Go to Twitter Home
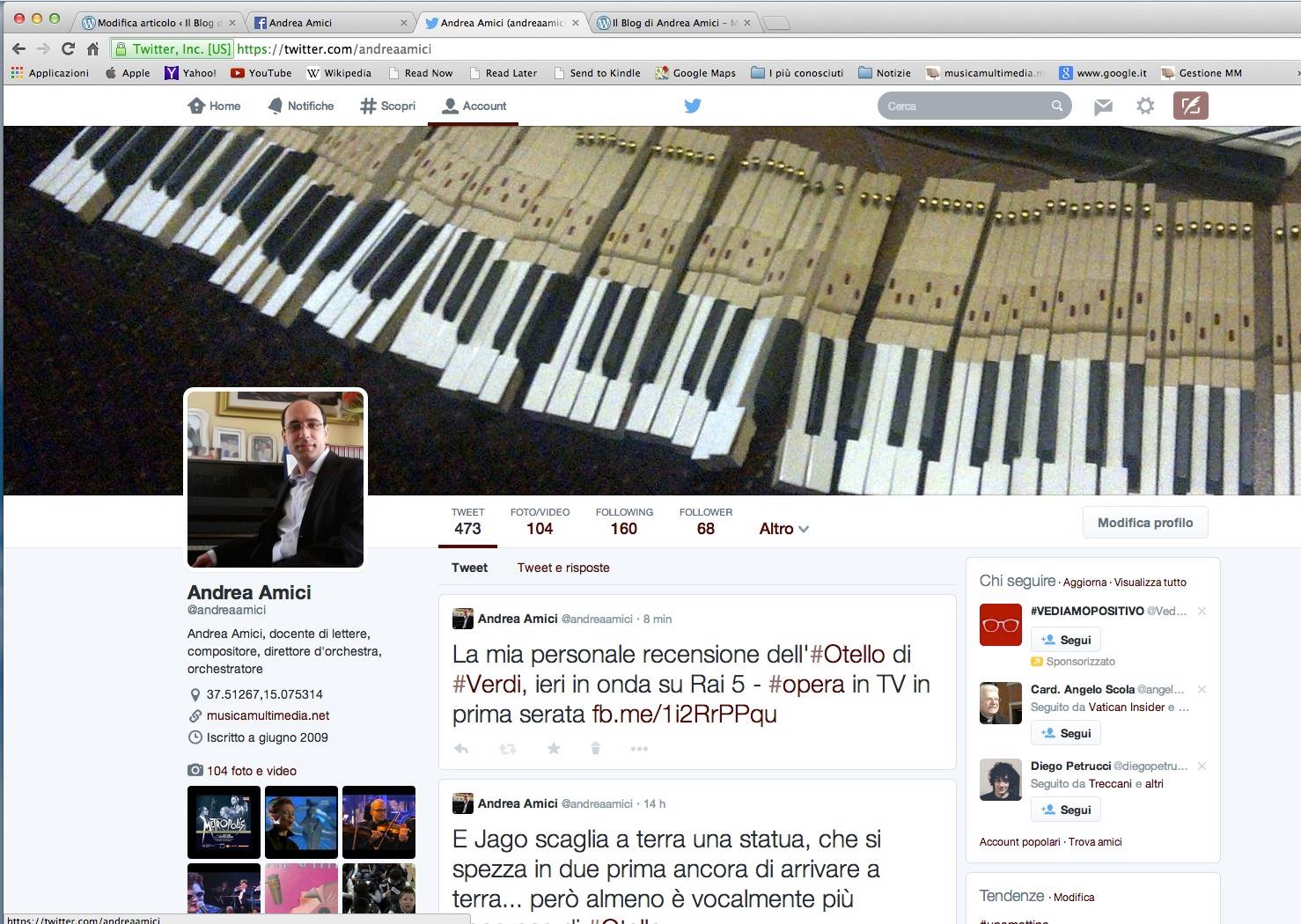 (x=214, y=106)
